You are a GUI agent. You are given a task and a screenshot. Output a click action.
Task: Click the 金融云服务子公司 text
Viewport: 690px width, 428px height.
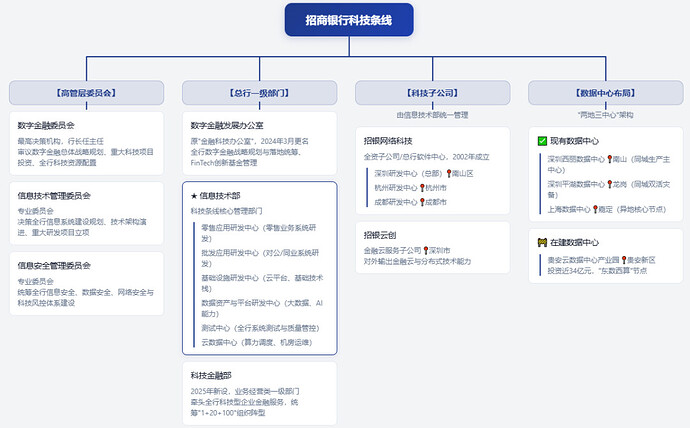(392, 250)
